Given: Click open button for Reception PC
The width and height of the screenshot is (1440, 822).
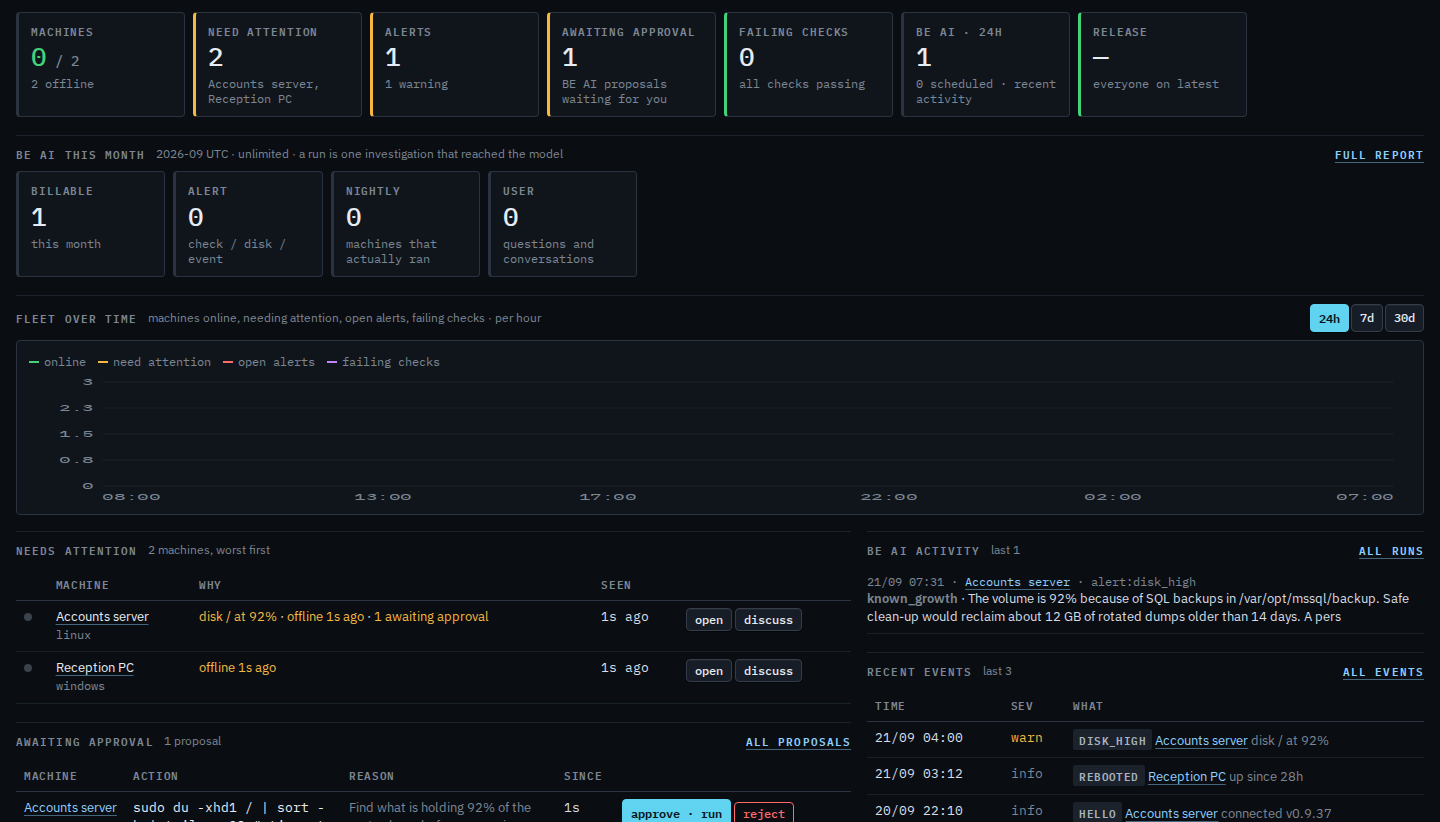Looking at the screenshot, I should pos(709,671).
